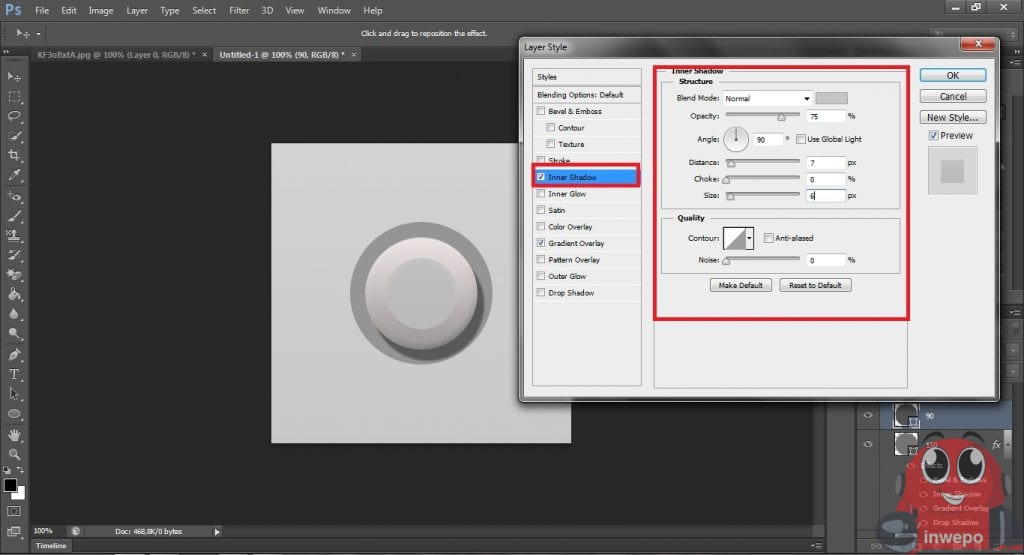Check the Anti-aliased option
This screenshot has height=555, width=1024.
point(768,238)
